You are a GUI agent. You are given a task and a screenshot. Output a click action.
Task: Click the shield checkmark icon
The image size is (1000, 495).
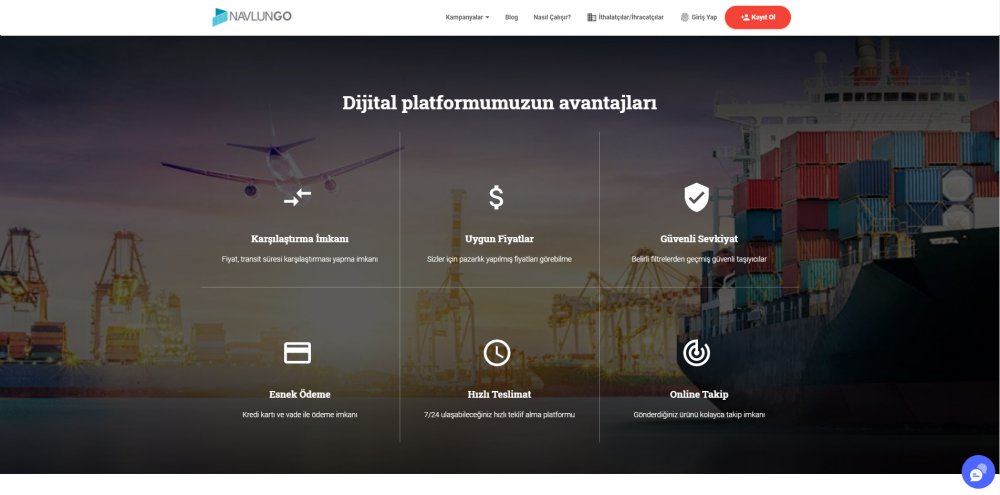click(696, 197)
